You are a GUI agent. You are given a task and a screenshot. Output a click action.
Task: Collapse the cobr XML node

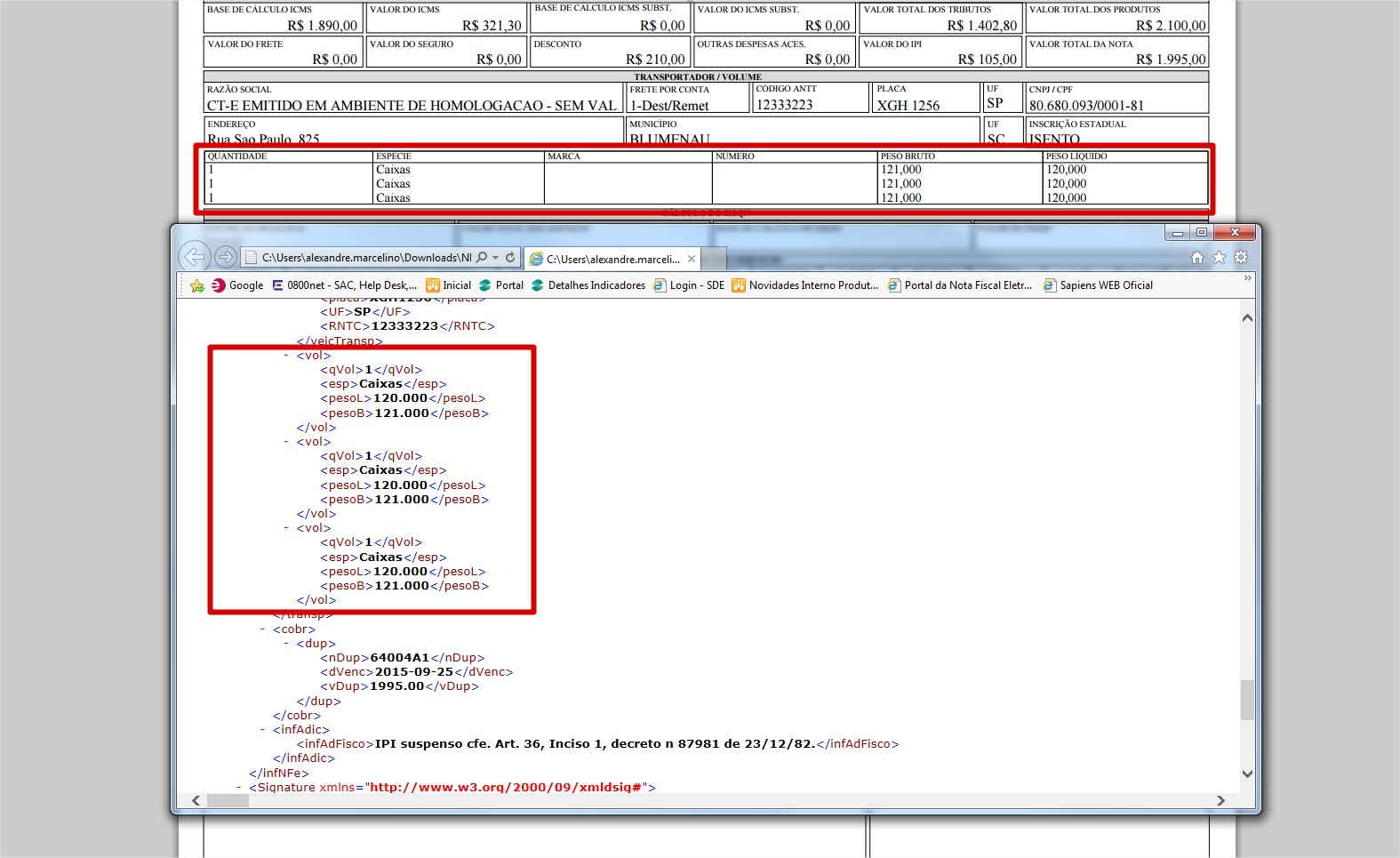(x=263, y=629)
